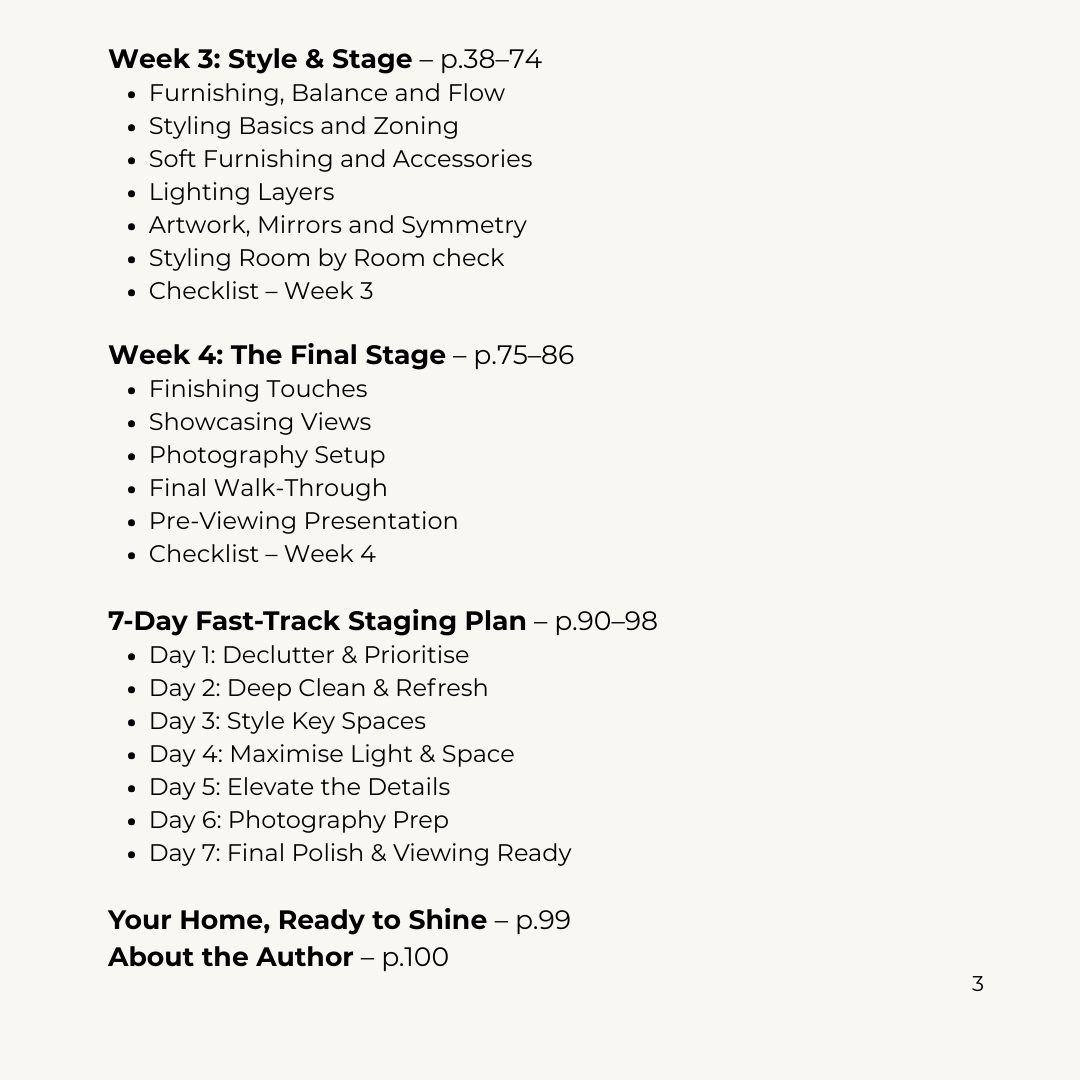Click the page number 3
Viewport: 1080px width, 1080px height.
pyautogui.click(x=977, y=984)
